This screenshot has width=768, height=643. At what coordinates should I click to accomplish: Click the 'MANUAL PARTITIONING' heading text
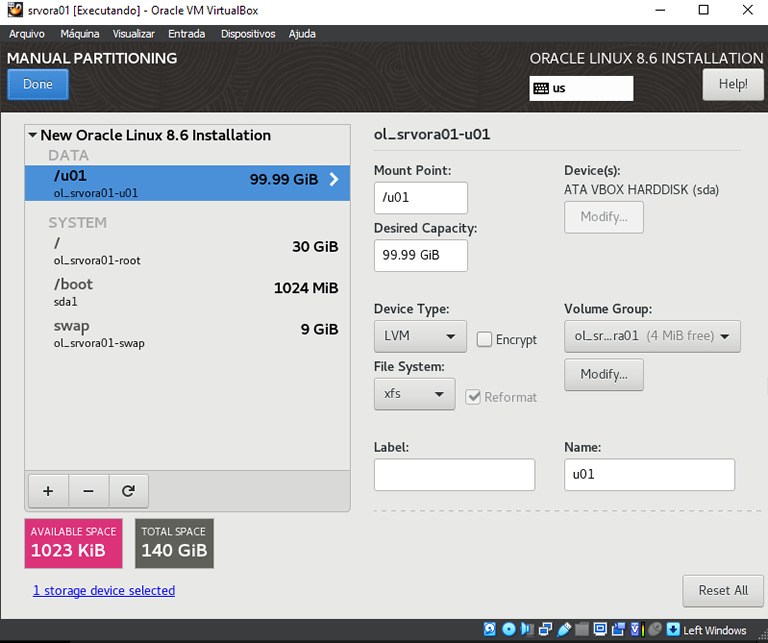92,58
